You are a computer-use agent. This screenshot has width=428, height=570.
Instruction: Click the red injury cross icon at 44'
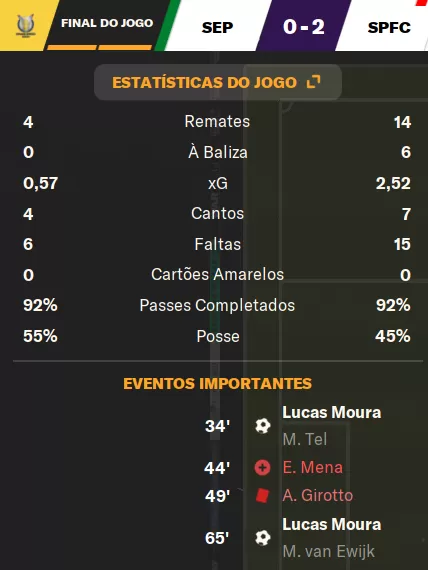[x=262, y=467]
